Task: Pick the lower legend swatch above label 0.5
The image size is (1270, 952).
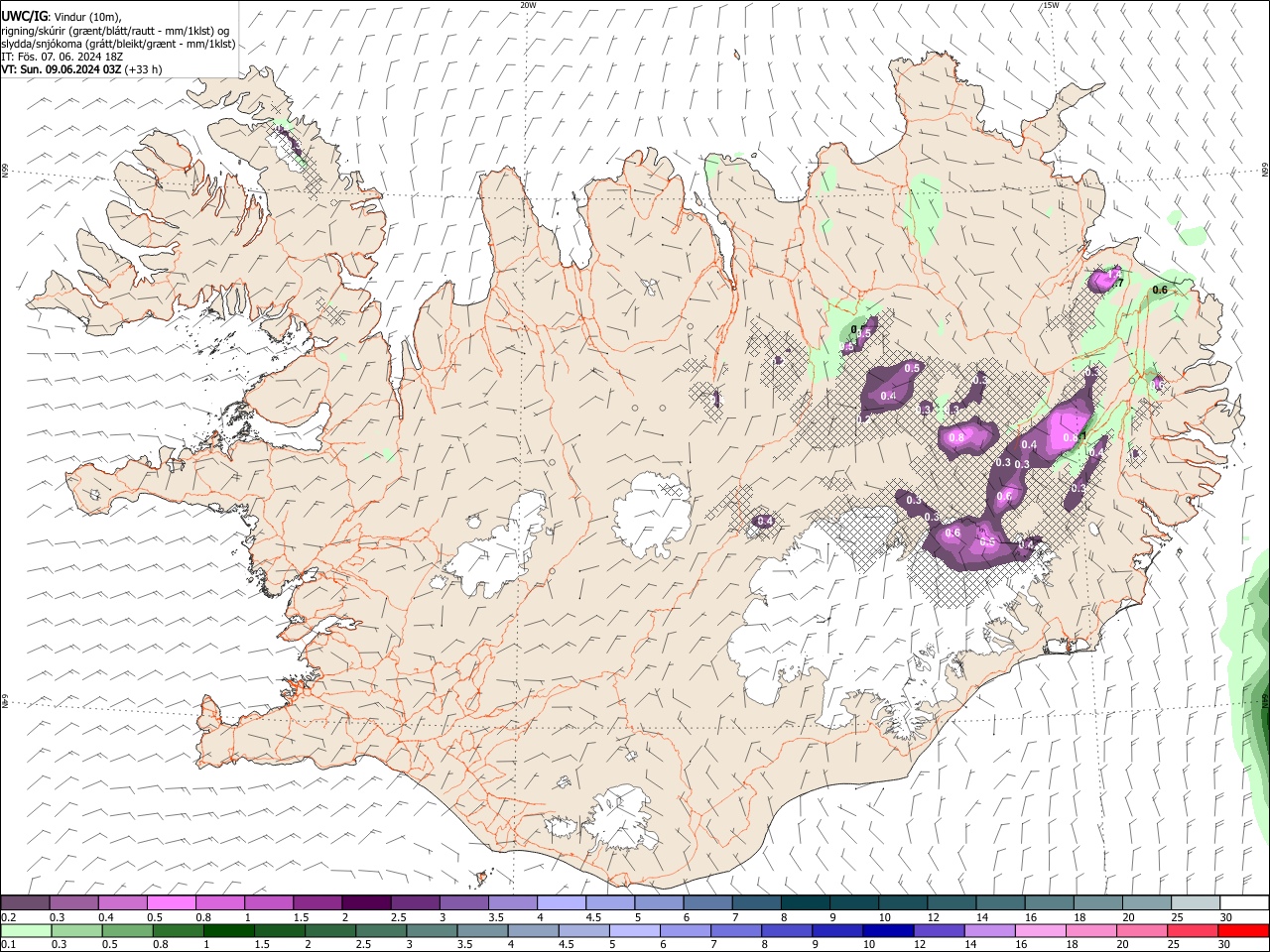Action: (x=127, y=930)
